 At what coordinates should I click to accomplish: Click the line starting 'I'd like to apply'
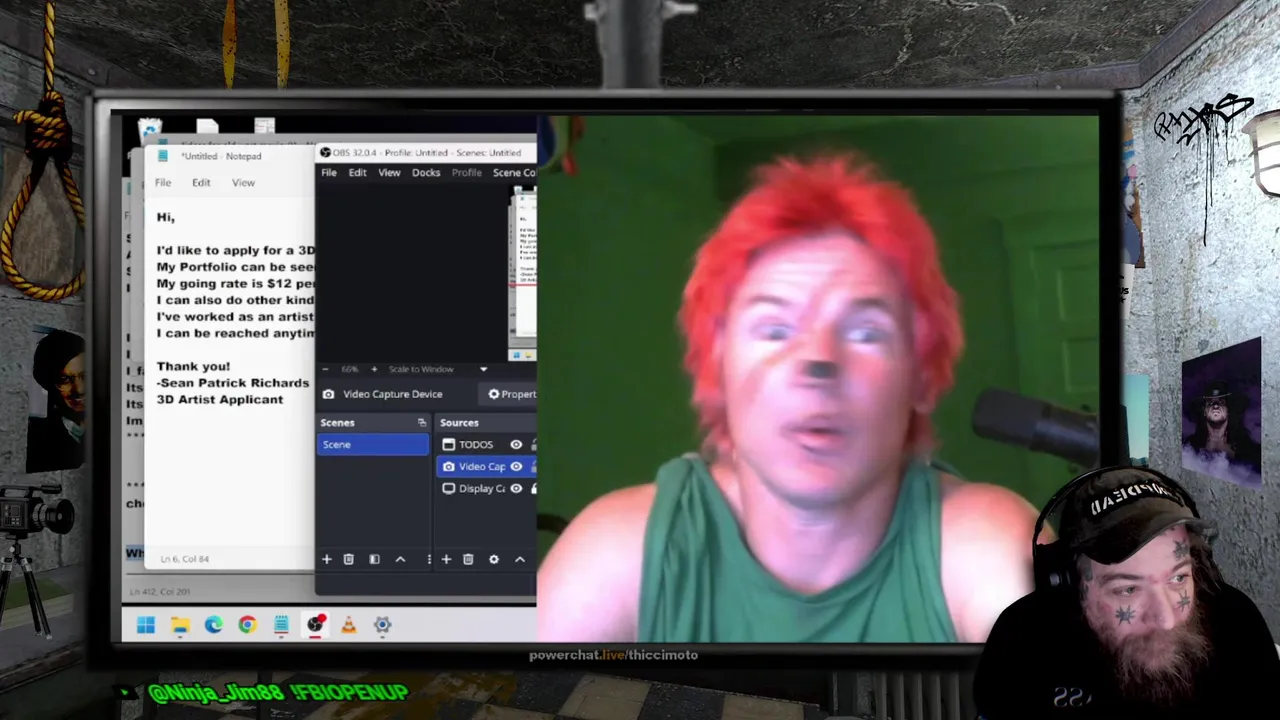[235, 250]
